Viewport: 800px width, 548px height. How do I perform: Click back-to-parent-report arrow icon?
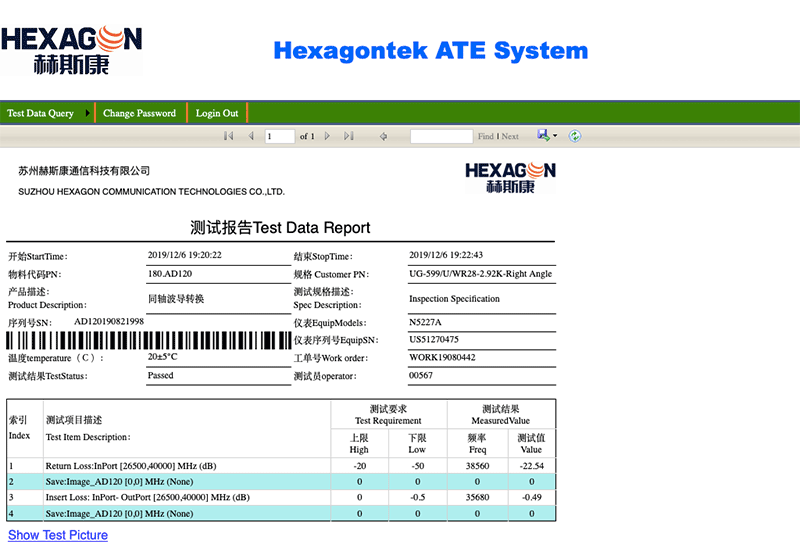tap(383, 136)
